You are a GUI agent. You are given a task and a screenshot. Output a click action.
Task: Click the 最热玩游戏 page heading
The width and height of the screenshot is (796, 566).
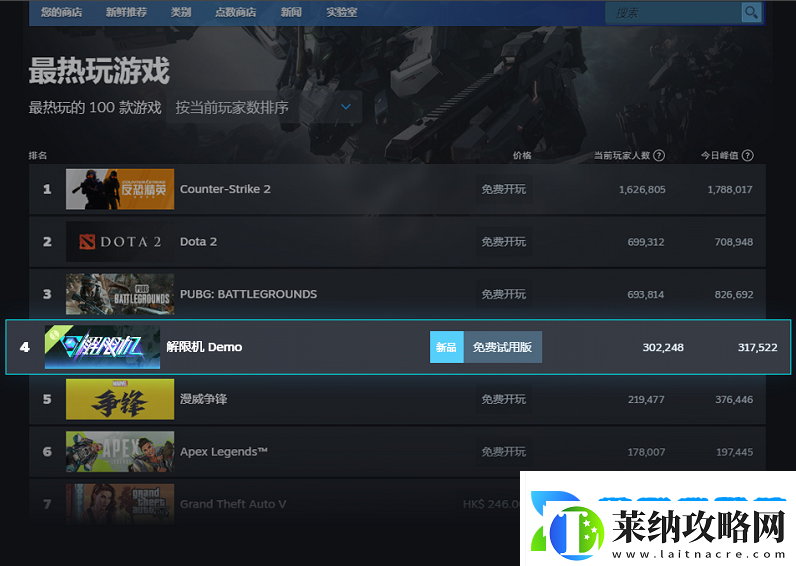click(x=99, y=70)
